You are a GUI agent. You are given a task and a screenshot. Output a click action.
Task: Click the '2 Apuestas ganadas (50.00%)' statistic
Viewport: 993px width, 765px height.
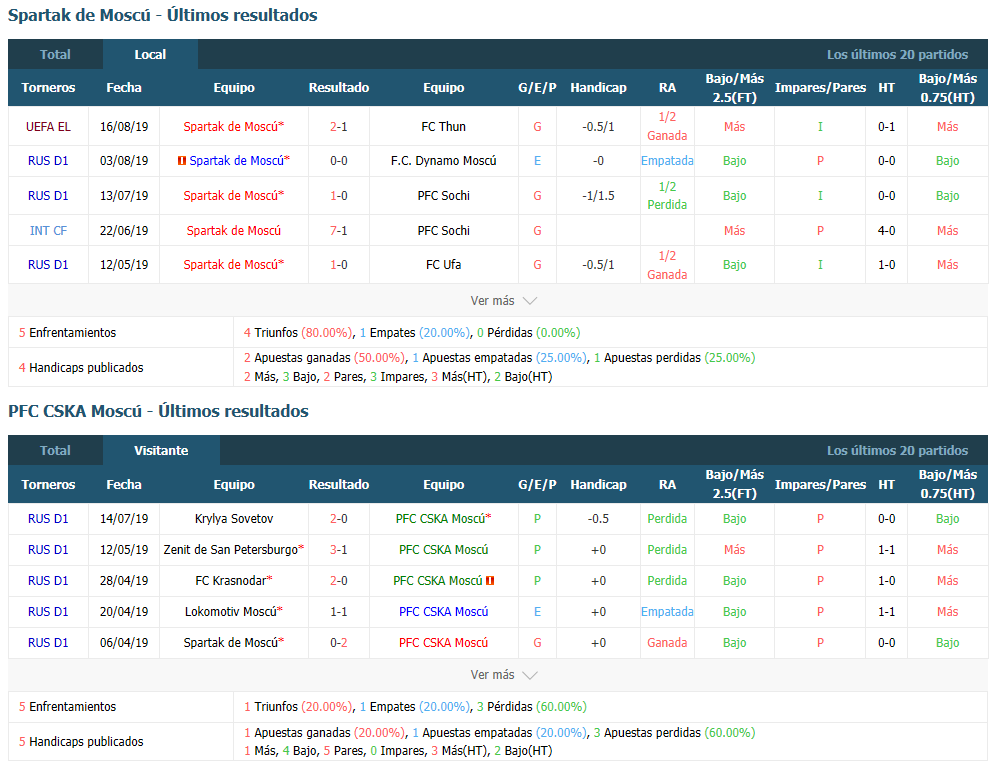pos(324,358)
